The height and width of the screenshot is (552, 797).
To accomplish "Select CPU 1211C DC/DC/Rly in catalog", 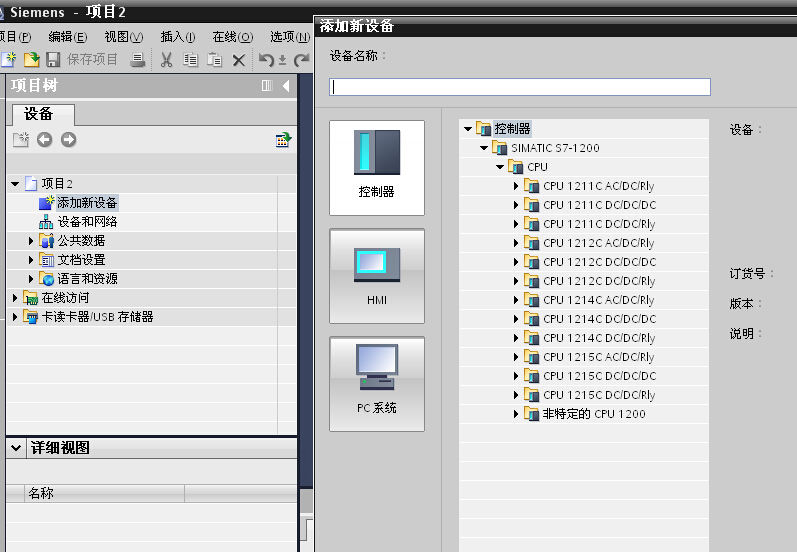I will pos(599,224).
